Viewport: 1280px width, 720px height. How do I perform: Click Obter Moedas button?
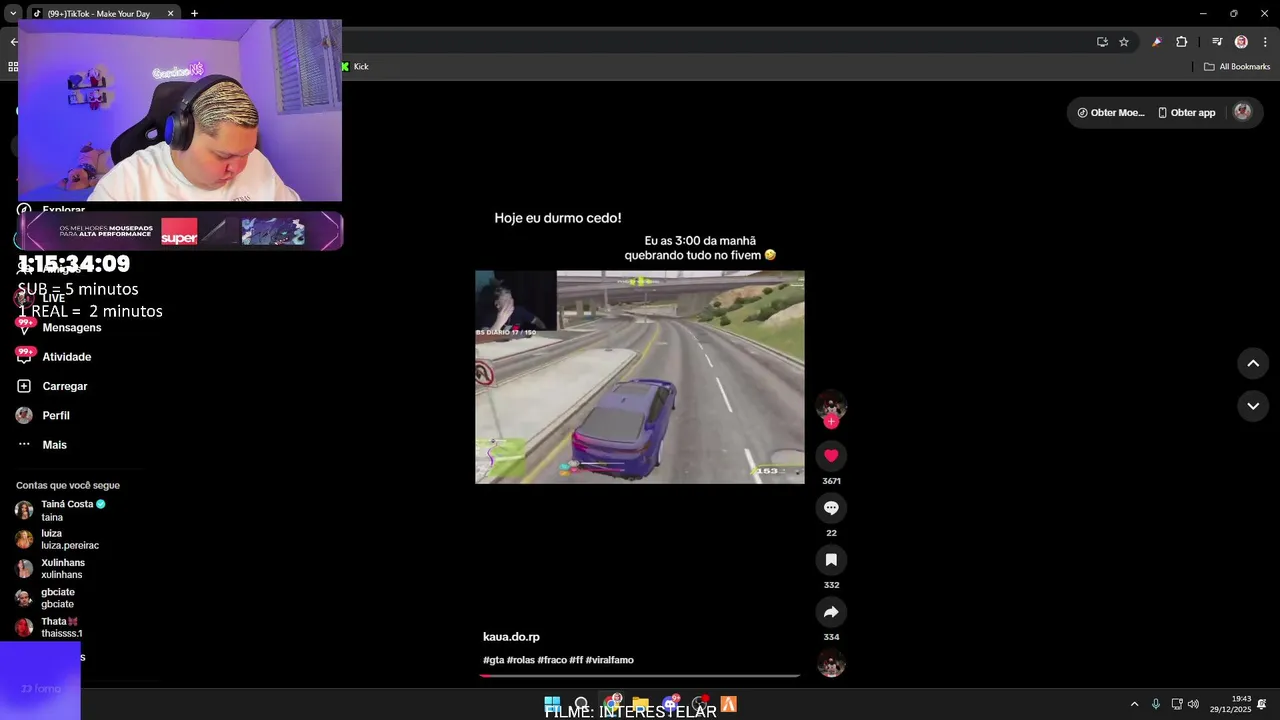pos(1110,113)
